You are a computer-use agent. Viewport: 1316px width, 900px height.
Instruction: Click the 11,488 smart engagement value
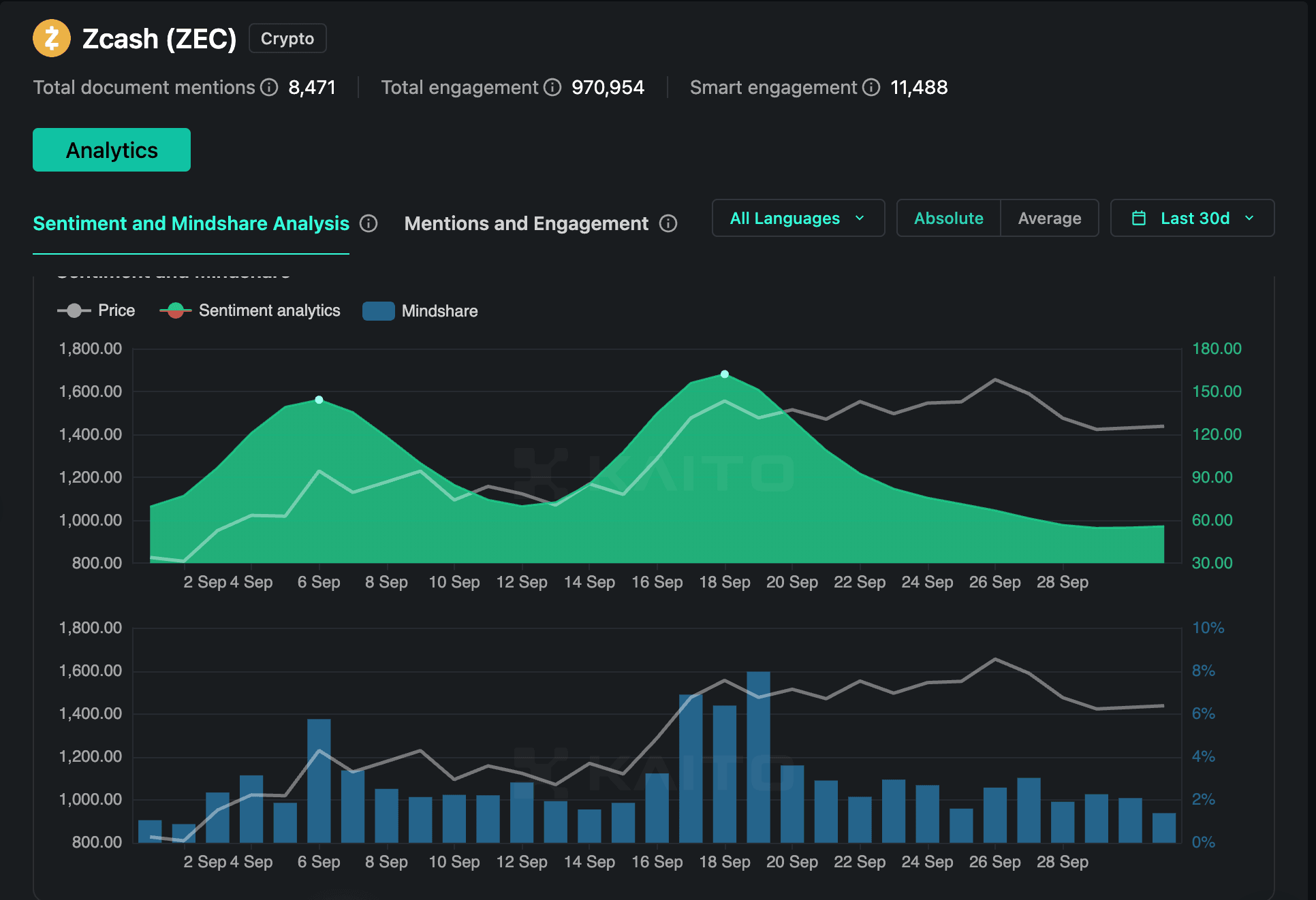pos(919,87)
